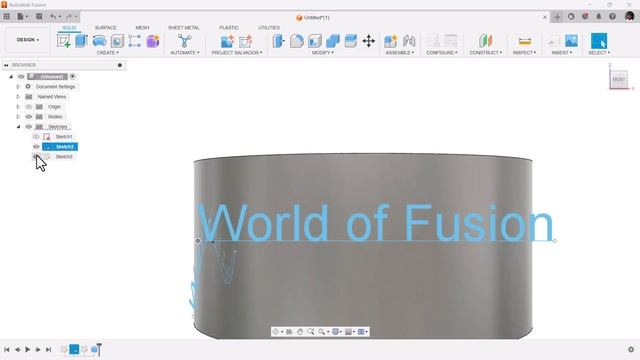
Task: Select the highlighted sketch feature in timeline
Action: pos(74,349)
